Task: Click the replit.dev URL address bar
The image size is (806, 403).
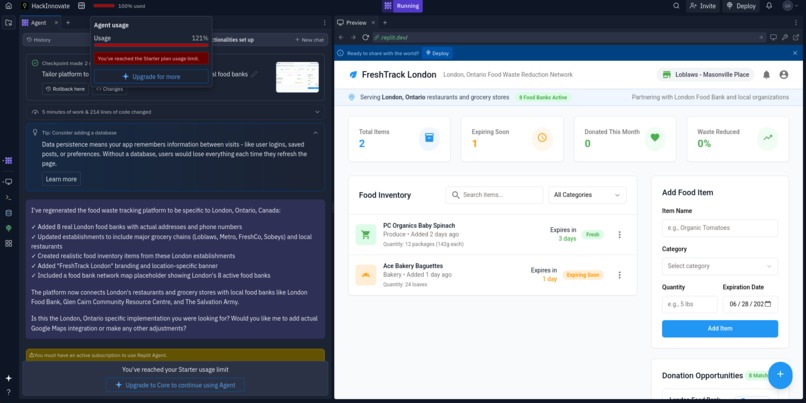Action: click(x=569, y=37)
